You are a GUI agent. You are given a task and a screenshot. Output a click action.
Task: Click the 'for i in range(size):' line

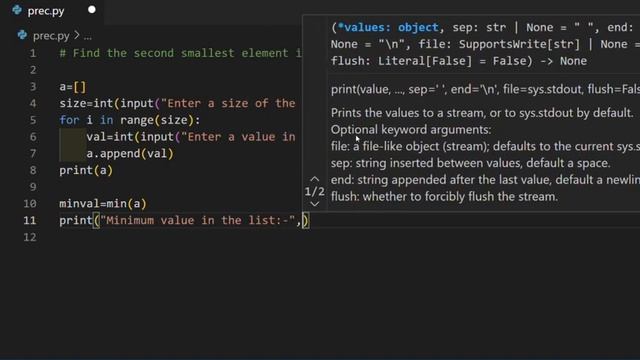130,120
